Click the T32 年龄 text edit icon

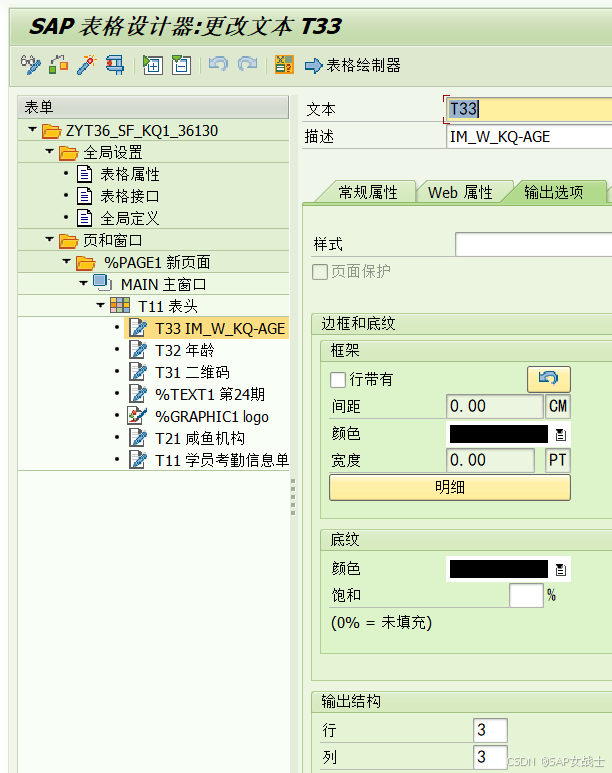(x=138, y=351)
